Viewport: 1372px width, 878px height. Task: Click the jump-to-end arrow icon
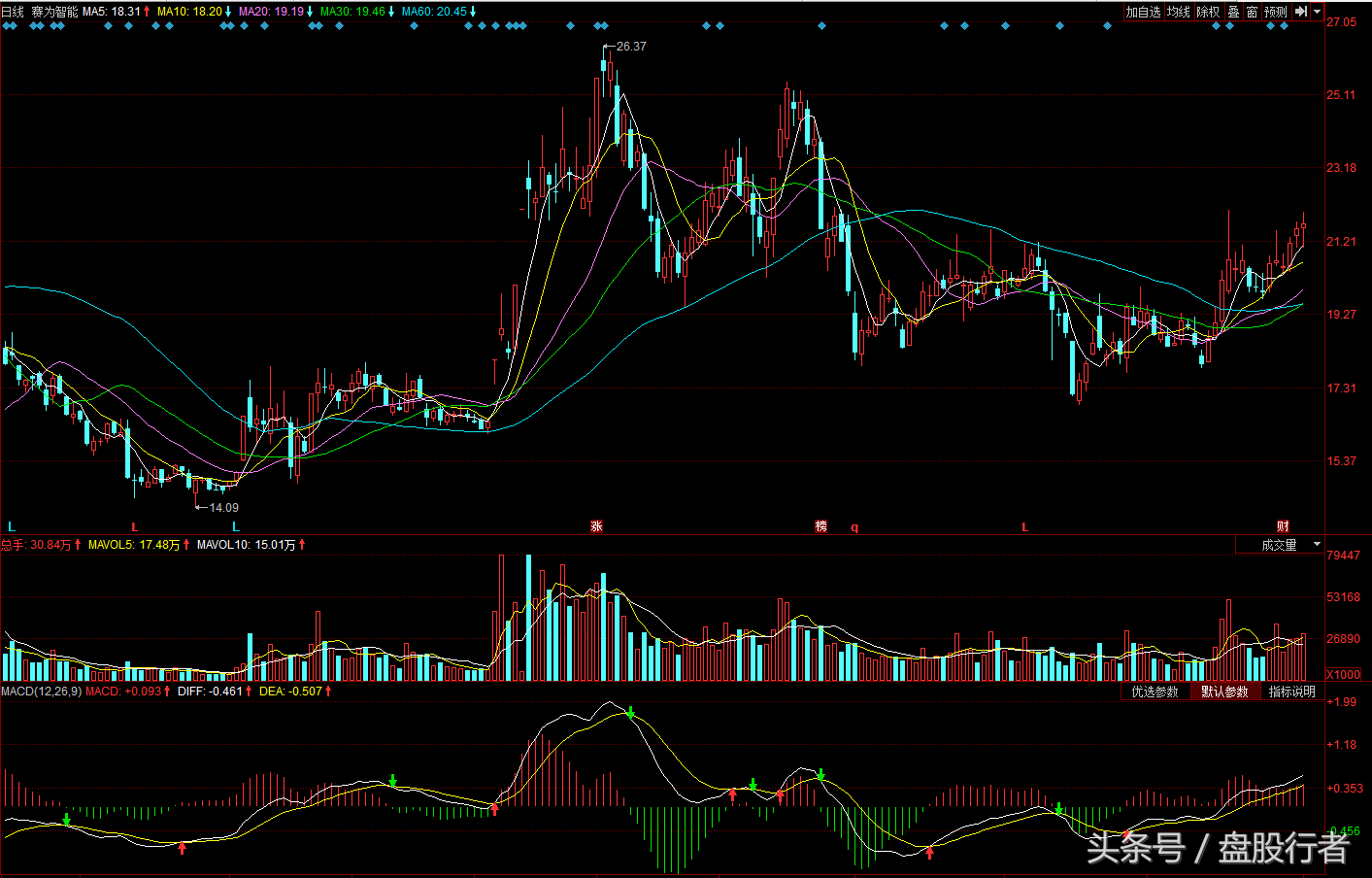pos(1301,12)
